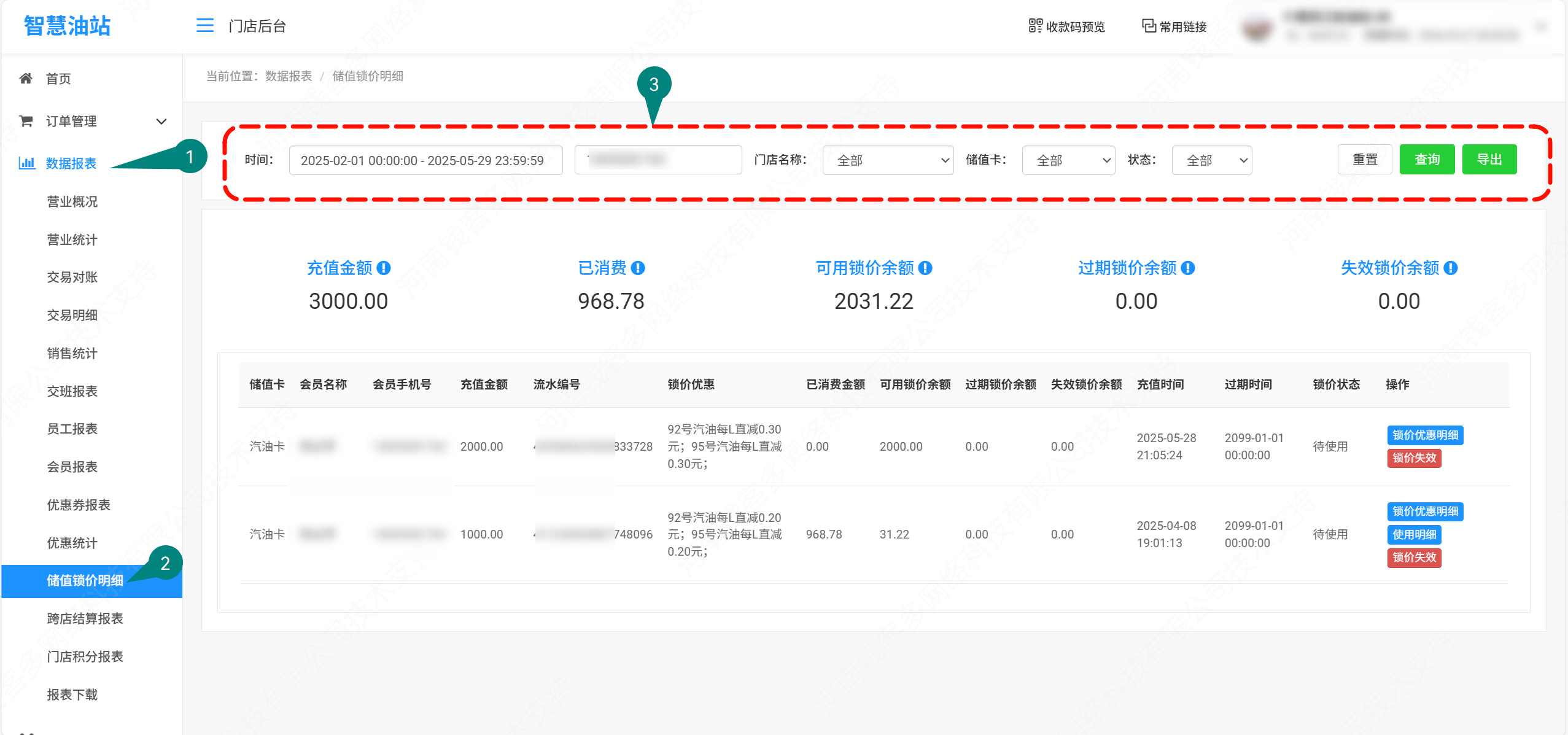This screenshot has height=735, width=1568.
Task: Click the shopping cart 订单管理 icon
Action: pyautogui.click(x=26, y=121)
